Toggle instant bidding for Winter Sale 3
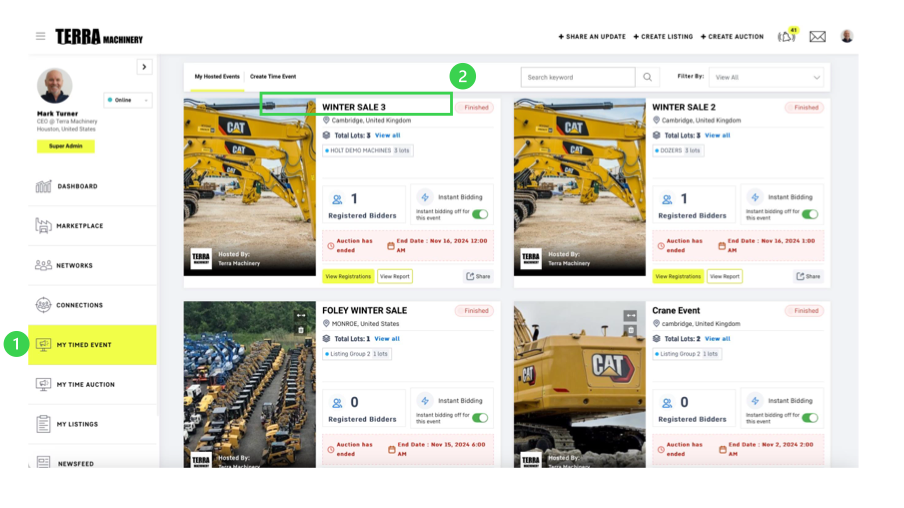904x508 pixels. pyautogui.click(x=480, y=214)
